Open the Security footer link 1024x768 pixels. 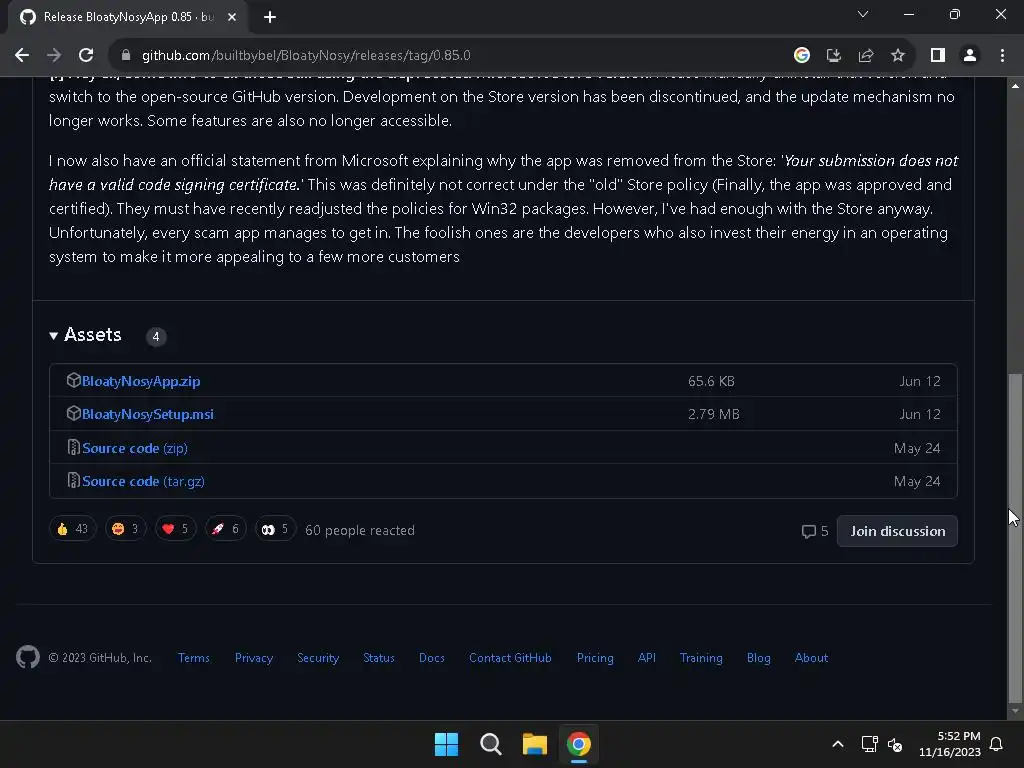click(318, 658)
